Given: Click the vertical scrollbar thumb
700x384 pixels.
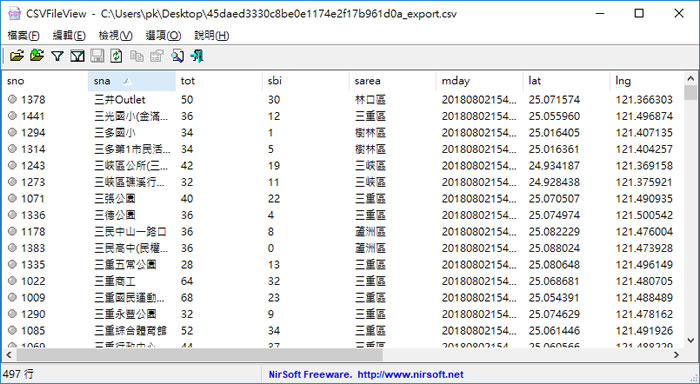Looking at the screenshot, I should 691,93.
